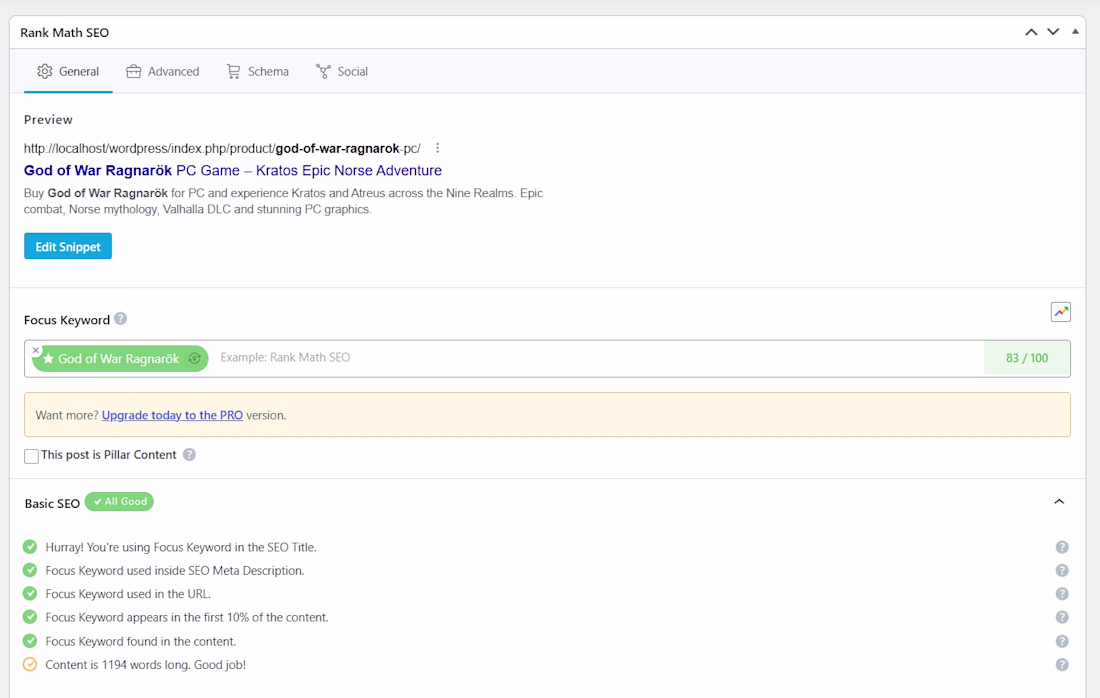Screen dimensions: 1100x698
Task: Open help for content length check
Action: coord(1062,664)
